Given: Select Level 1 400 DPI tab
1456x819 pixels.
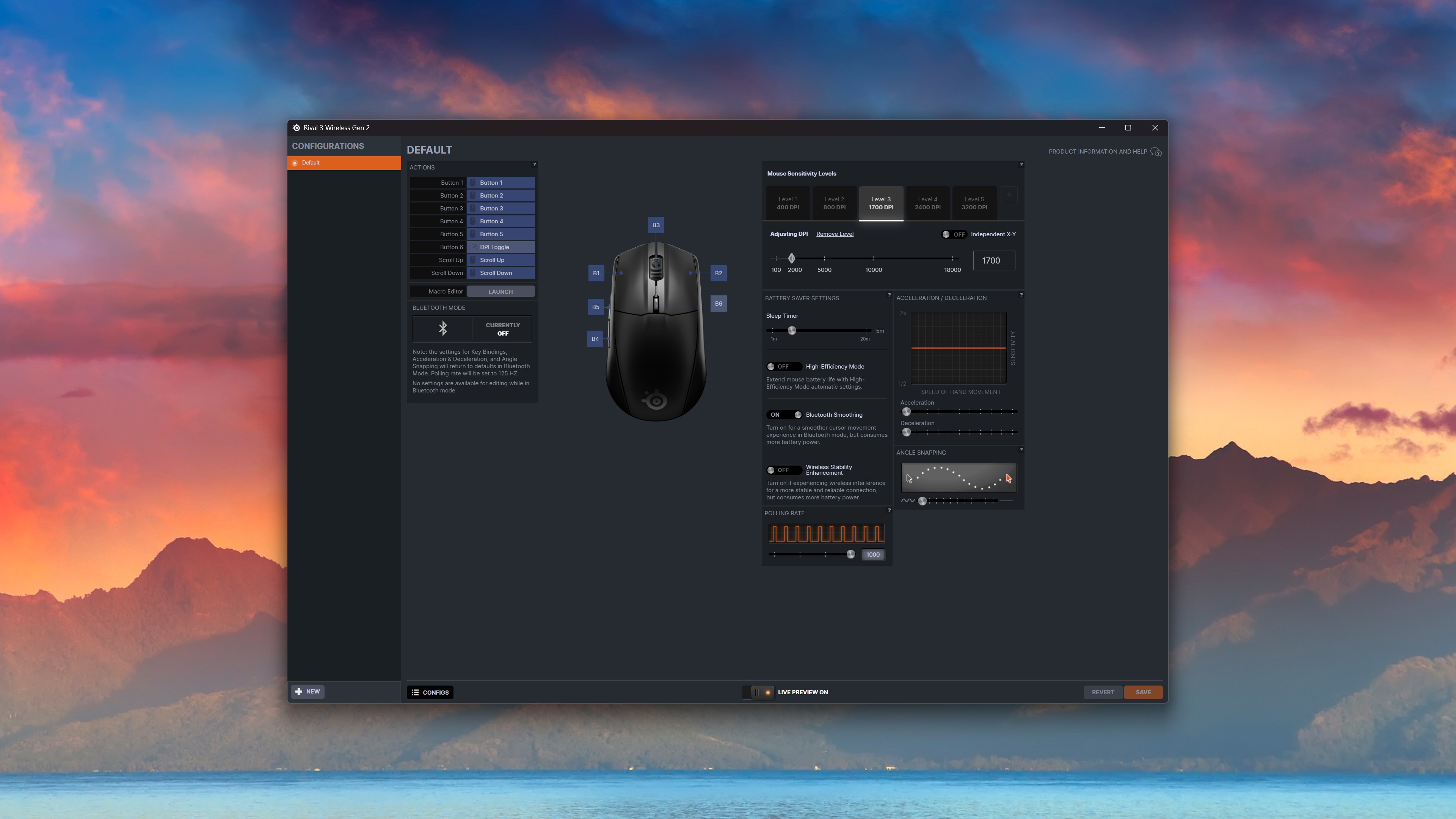Looking at the screenshot, I should [788, 204].
